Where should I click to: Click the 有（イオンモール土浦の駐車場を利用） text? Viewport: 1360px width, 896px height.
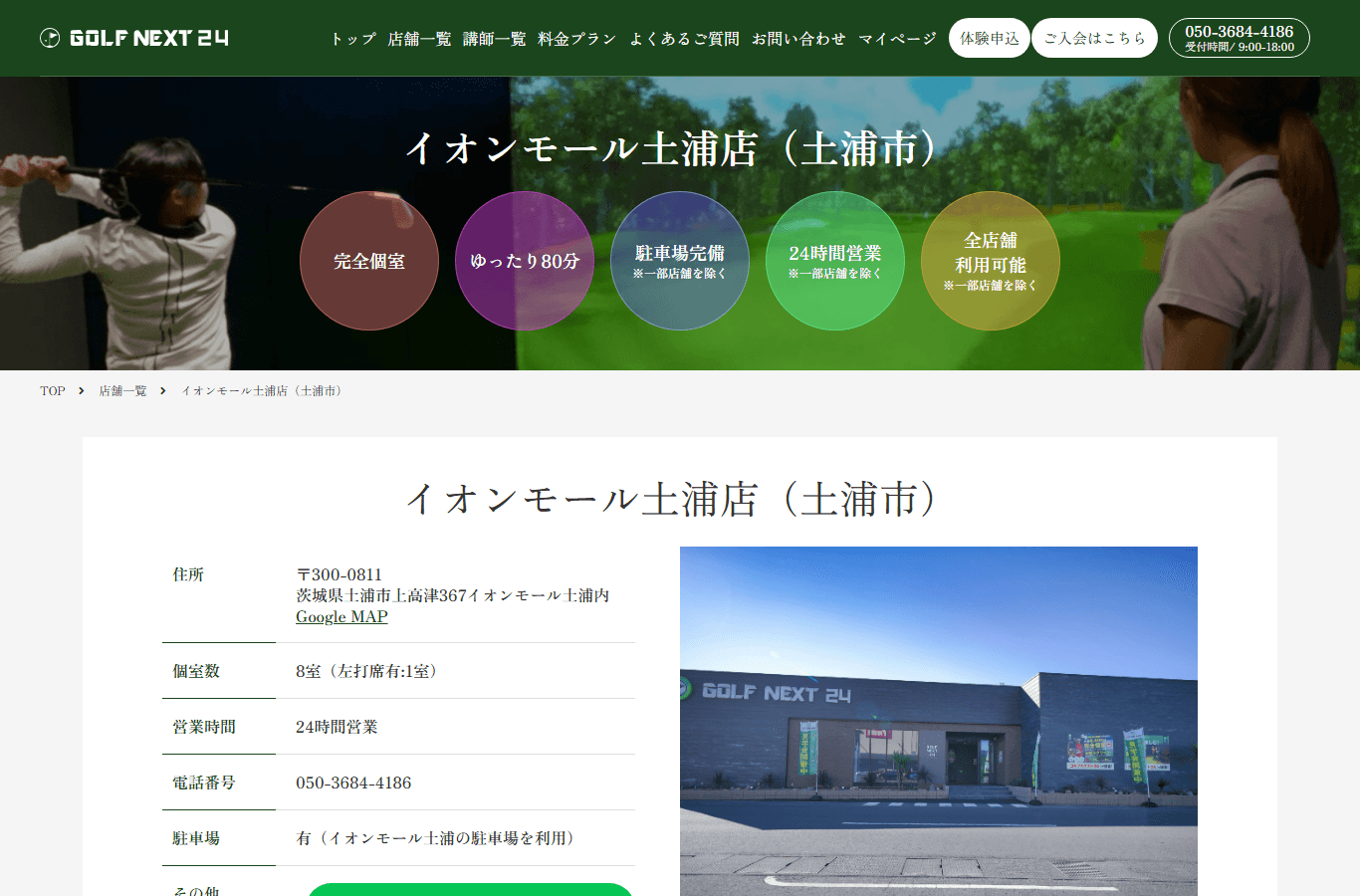pyautogui.click(x=438, y=838)
